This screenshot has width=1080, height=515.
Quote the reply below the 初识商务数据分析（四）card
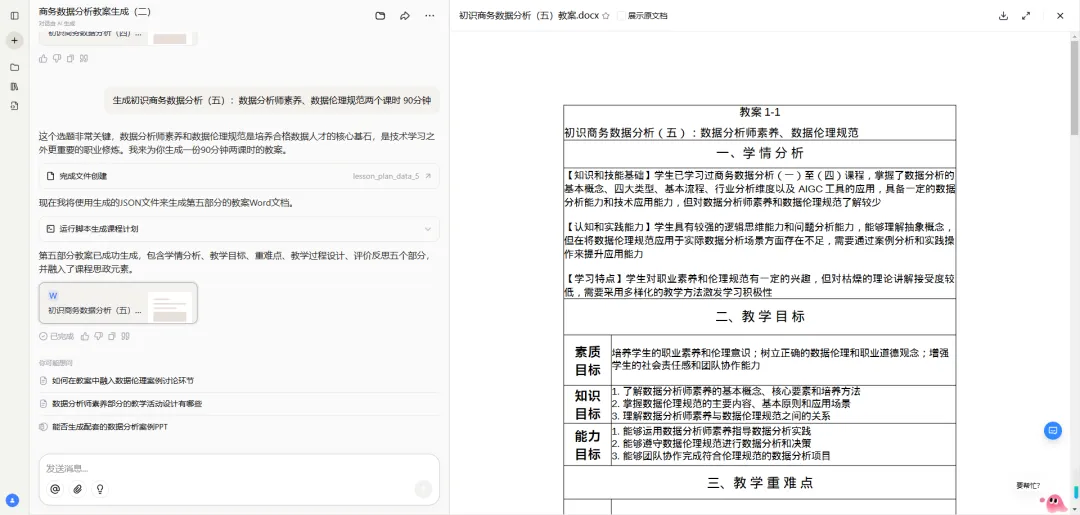click(84, 59)
